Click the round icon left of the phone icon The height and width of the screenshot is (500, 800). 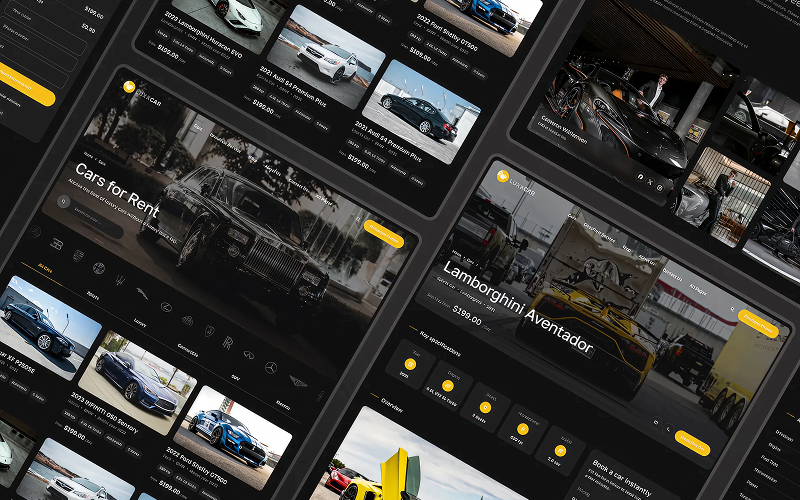tap(656, 422)
